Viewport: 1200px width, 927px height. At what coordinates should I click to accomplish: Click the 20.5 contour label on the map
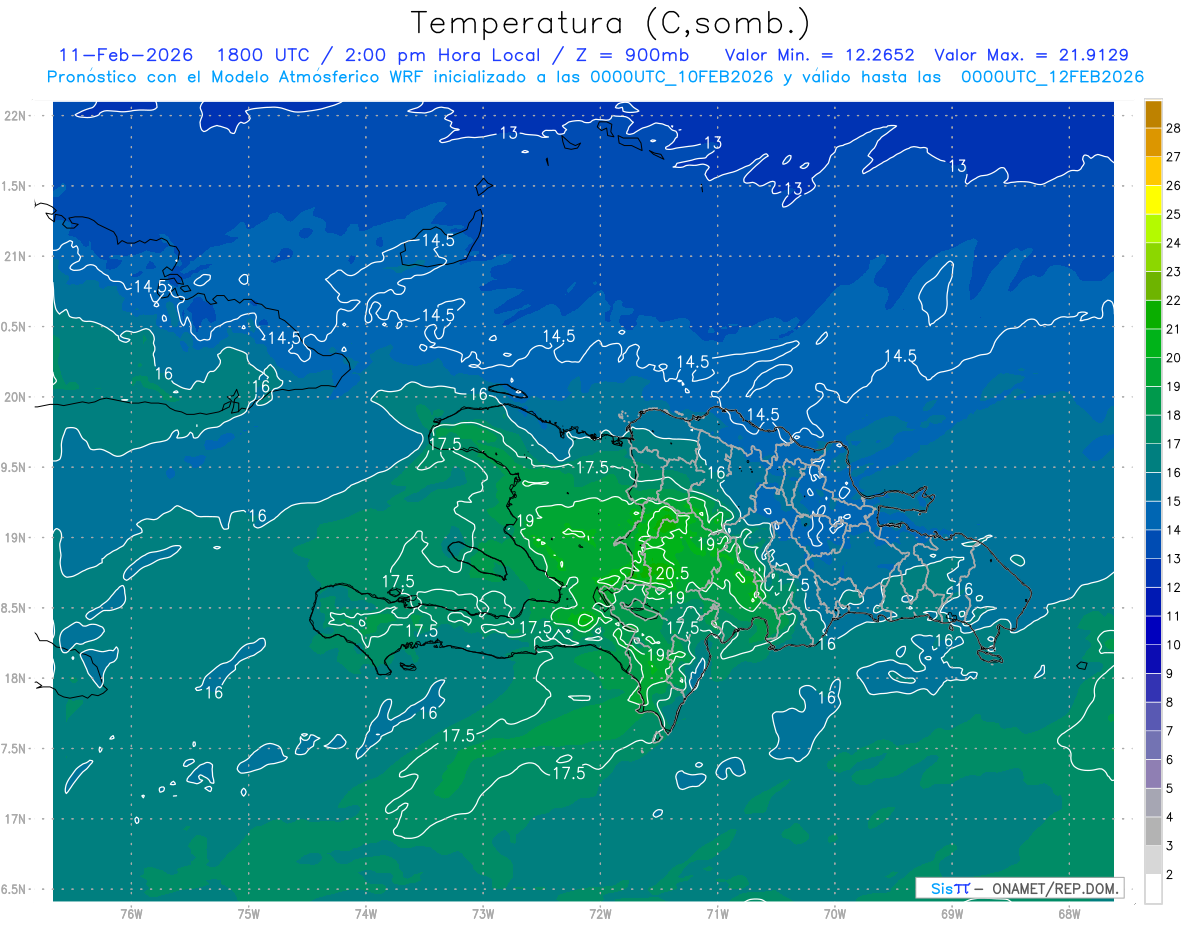click(673, 574)
